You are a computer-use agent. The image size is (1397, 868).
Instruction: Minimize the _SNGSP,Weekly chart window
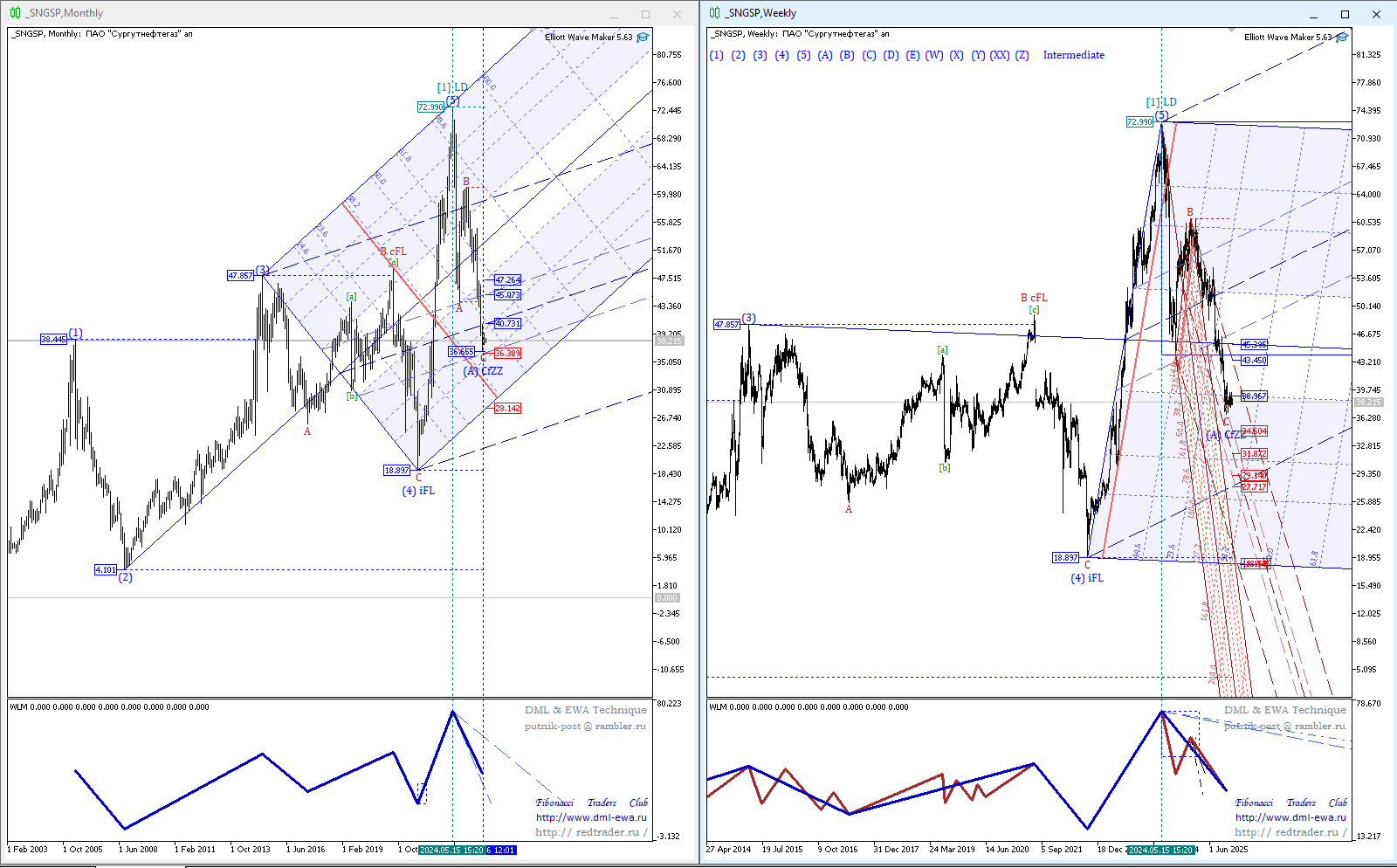(1313, 14)
